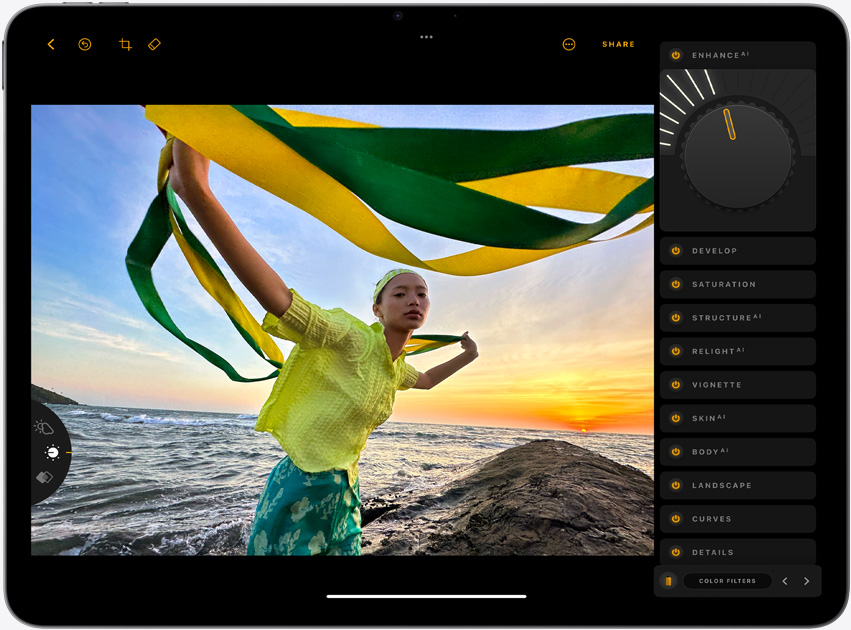Select the Crop tool
Viewport: 851px width, 630px height.
tap(125, 44)
